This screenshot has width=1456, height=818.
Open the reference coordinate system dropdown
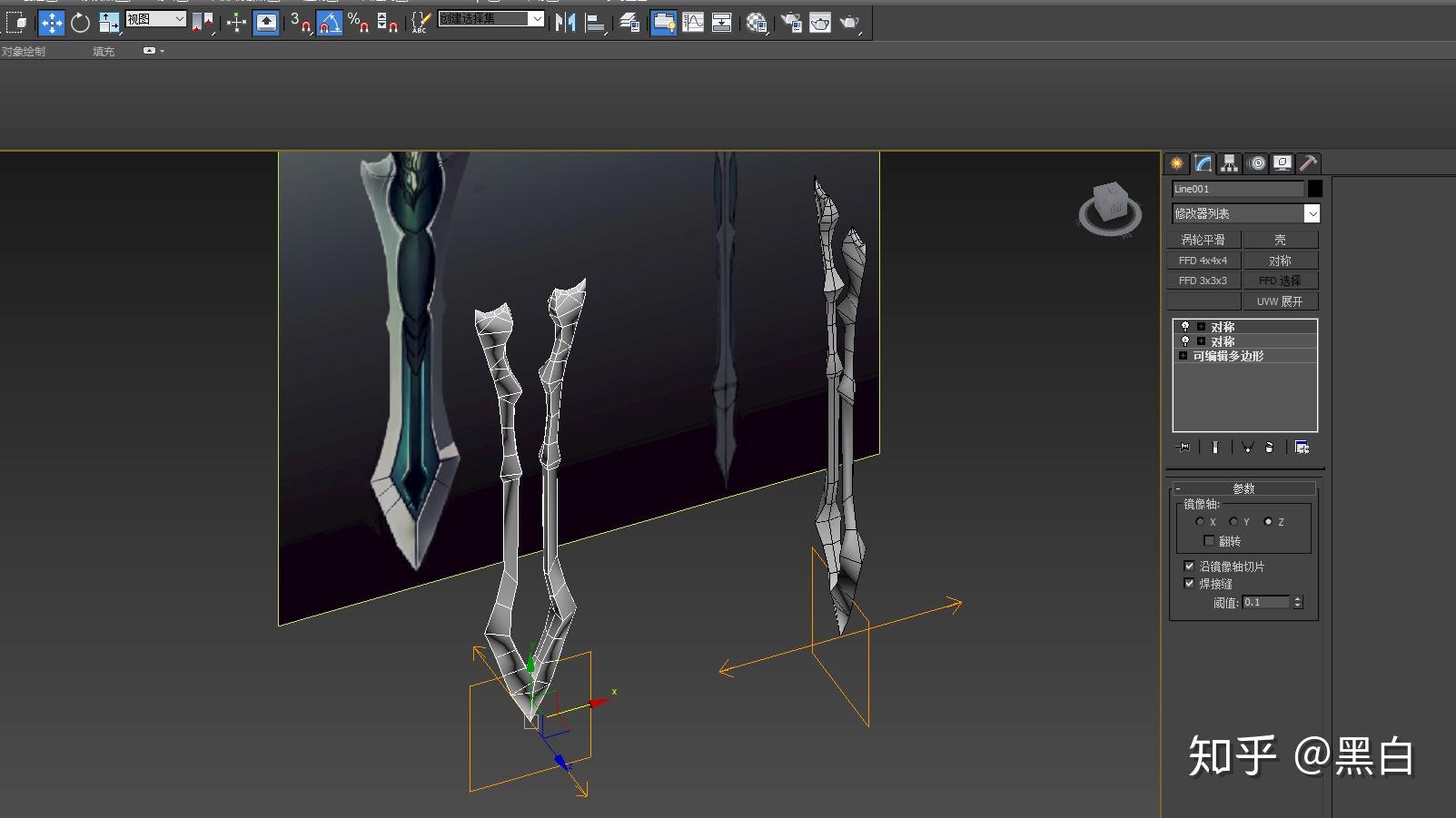(156, 18)
